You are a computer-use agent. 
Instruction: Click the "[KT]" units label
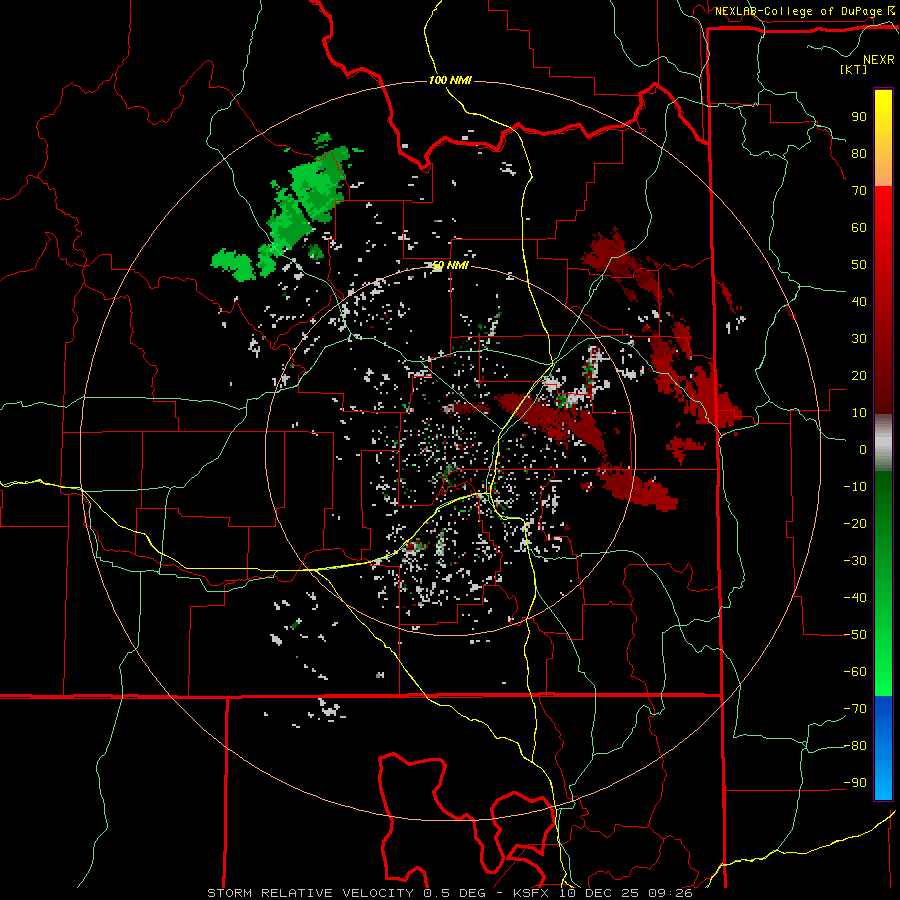(x=854, y=69)
